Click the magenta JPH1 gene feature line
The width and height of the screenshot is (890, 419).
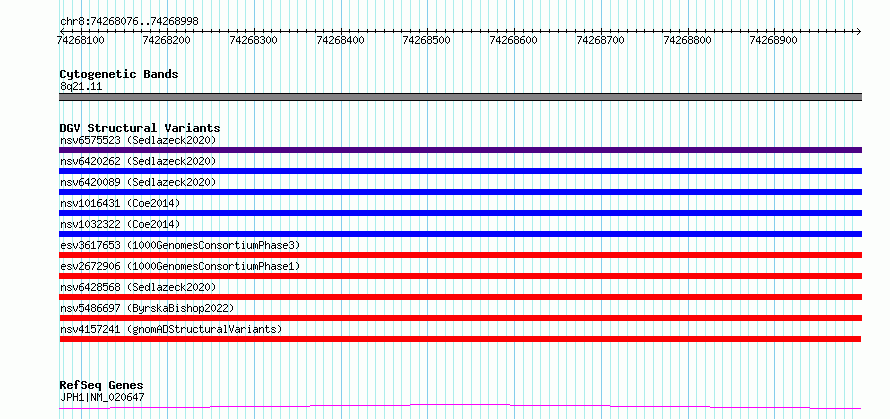tap(460, 406)
